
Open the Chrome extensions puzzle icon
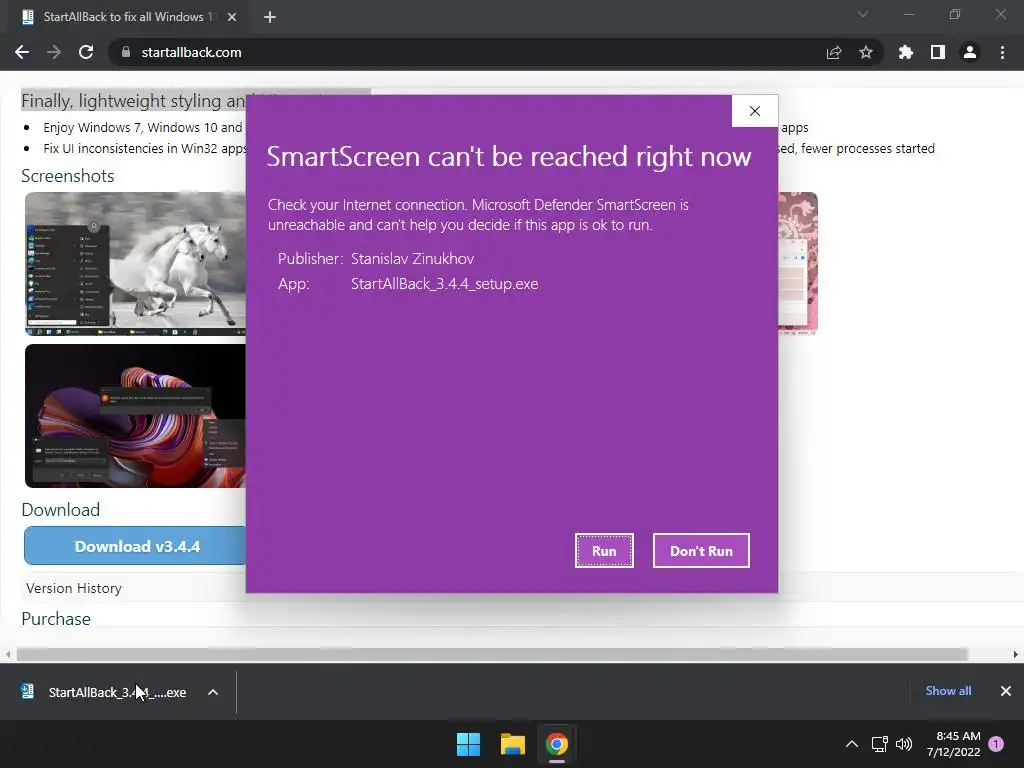[906, 52]
